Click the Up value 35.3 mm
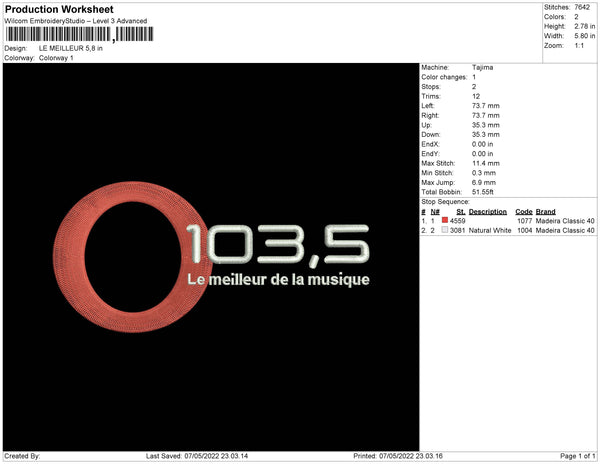This screenshot has width=600, height=464. tap(486, 125)
